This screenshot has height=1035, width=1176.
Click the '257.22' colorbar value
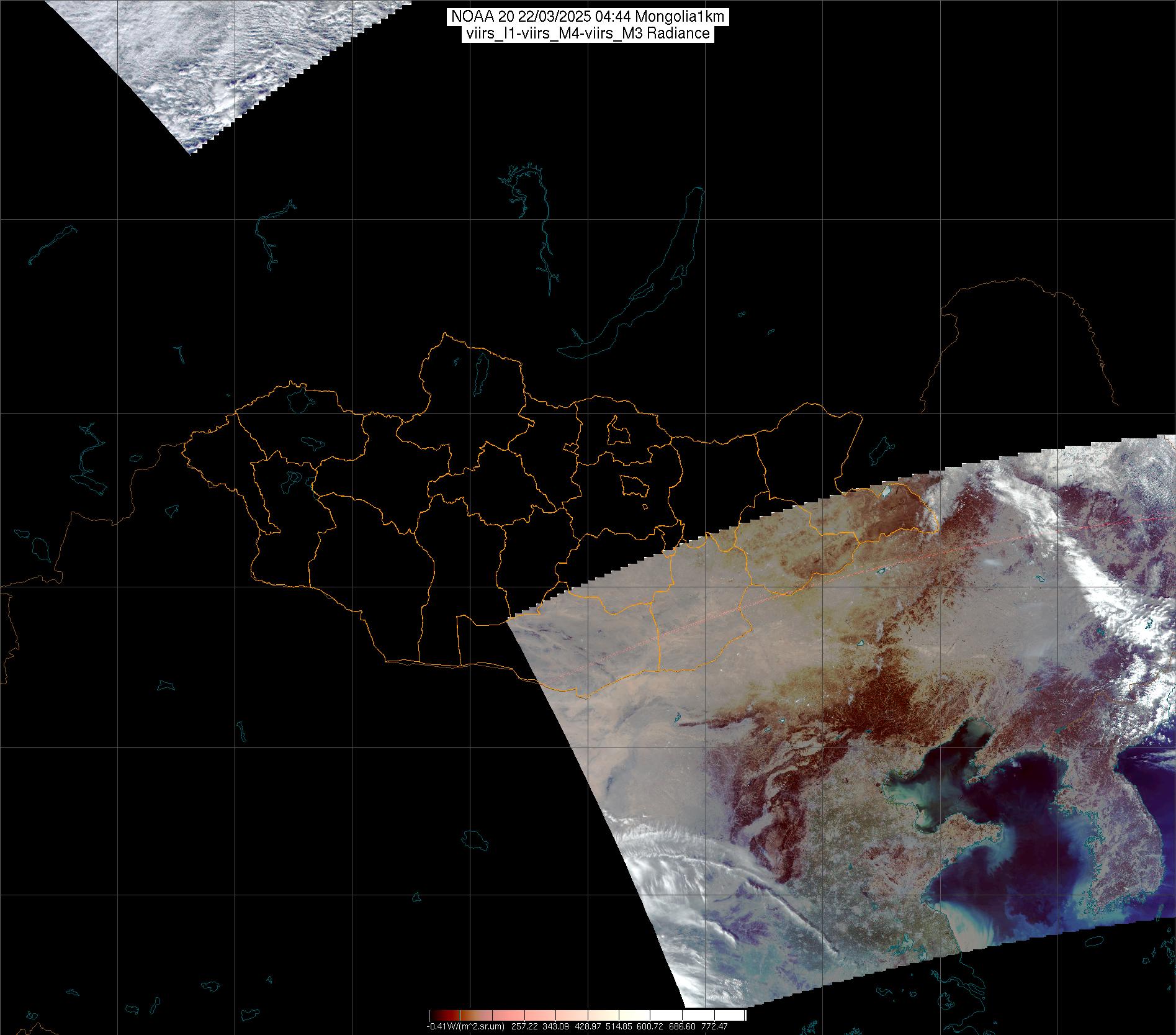524,1026
